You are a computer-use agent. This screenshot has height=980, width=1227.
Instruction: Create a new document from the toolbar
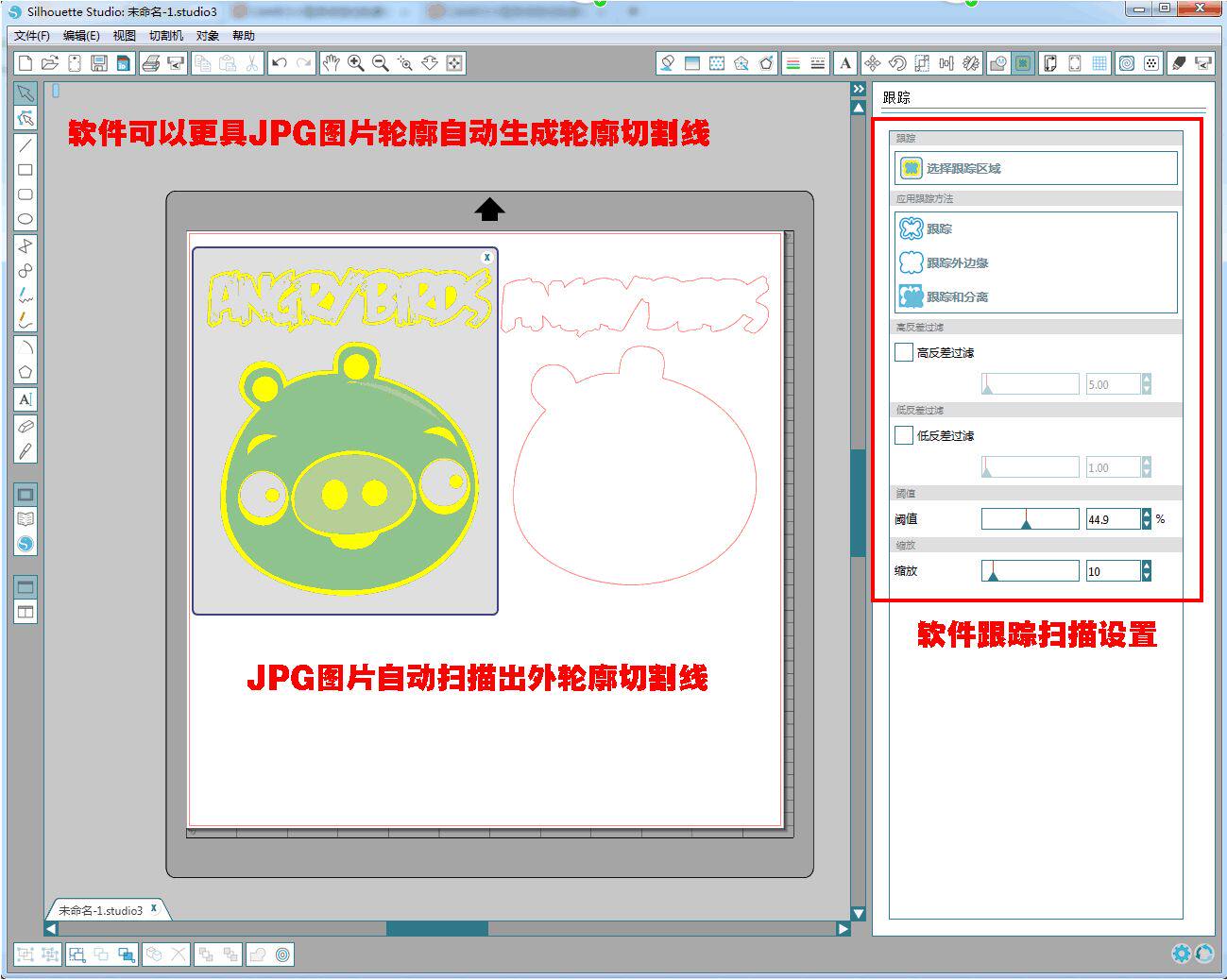tap(26, 63)
